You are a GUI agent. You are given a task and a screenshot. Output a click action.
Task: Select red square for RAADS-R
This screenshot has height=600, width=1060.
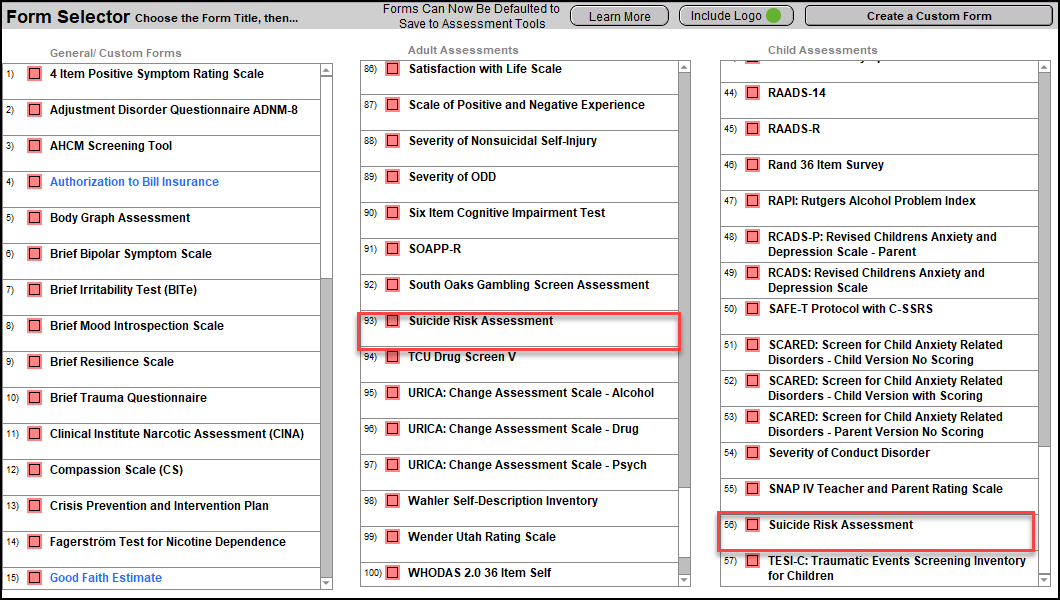point(752,129)
